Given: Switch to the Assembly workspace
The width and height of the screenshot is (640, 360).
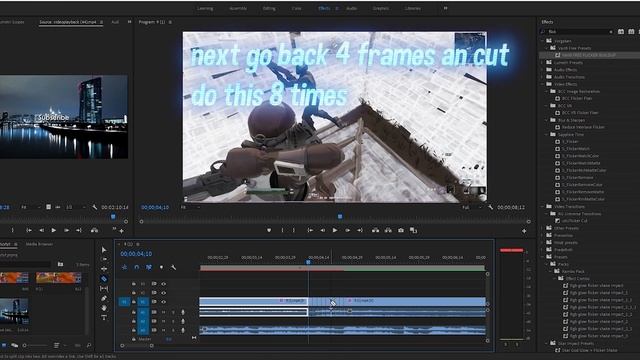Looking at the screenshot, I should tap(238, 8).
